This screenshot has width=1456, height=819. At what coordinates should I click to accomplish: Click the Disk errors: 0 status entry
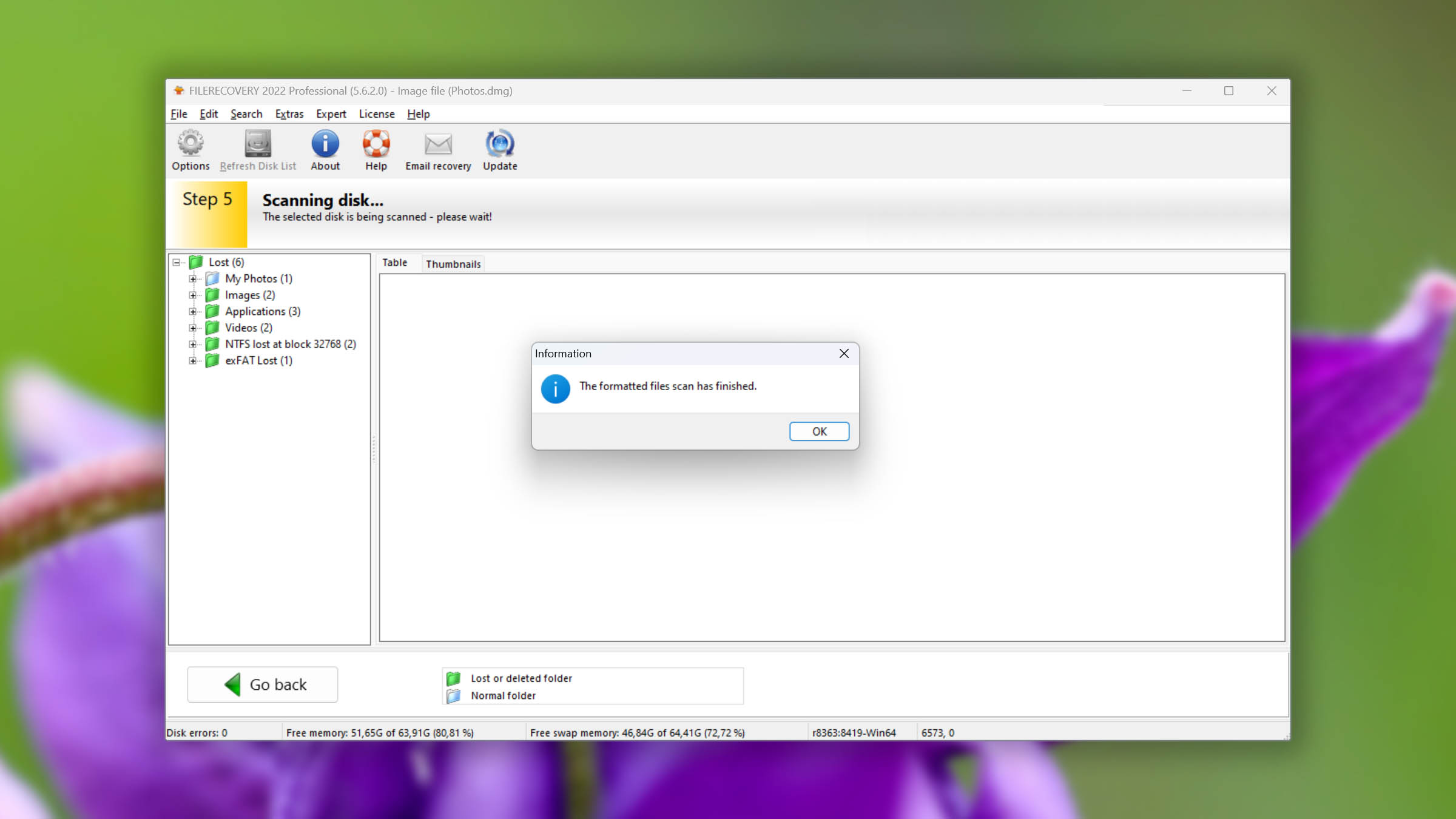point(197,733)
